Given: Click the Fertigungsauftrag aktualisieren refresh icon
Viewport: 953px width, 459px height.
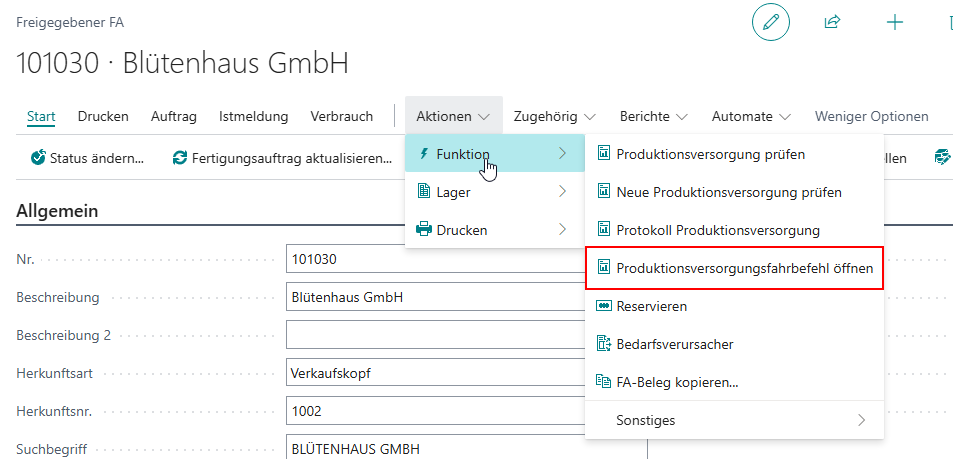Looking at the screenshot, I should pyautogui.click(x=180, y=158).
